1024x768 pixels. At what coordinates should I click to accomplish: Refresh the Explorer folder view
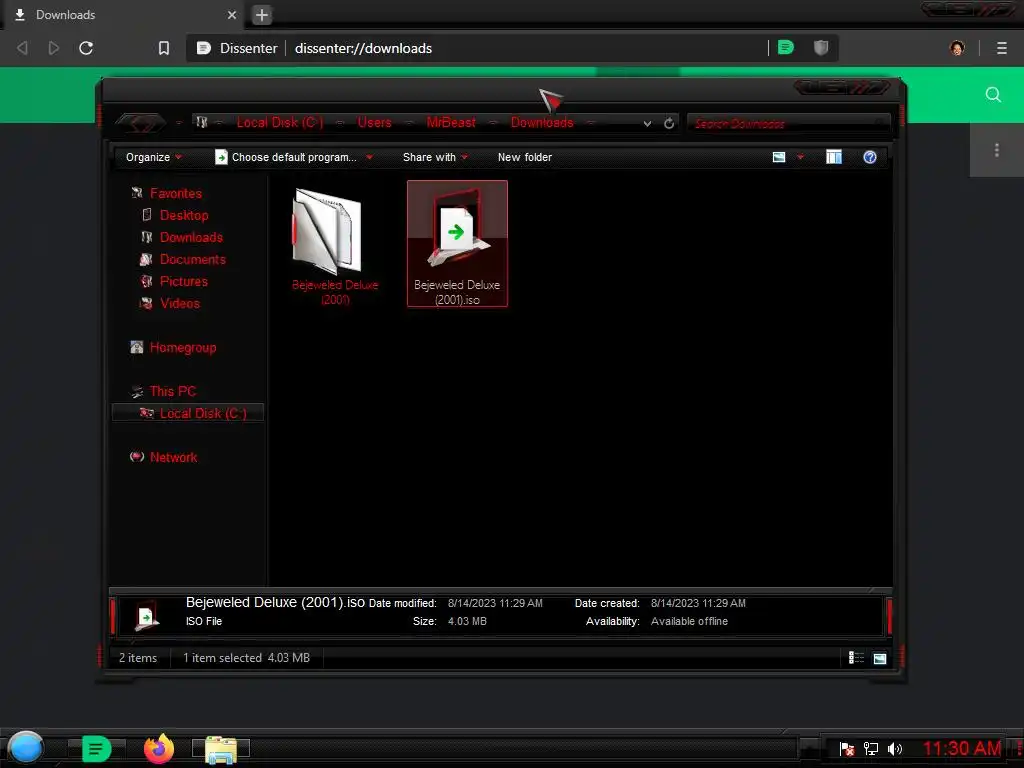click(669, 123)
